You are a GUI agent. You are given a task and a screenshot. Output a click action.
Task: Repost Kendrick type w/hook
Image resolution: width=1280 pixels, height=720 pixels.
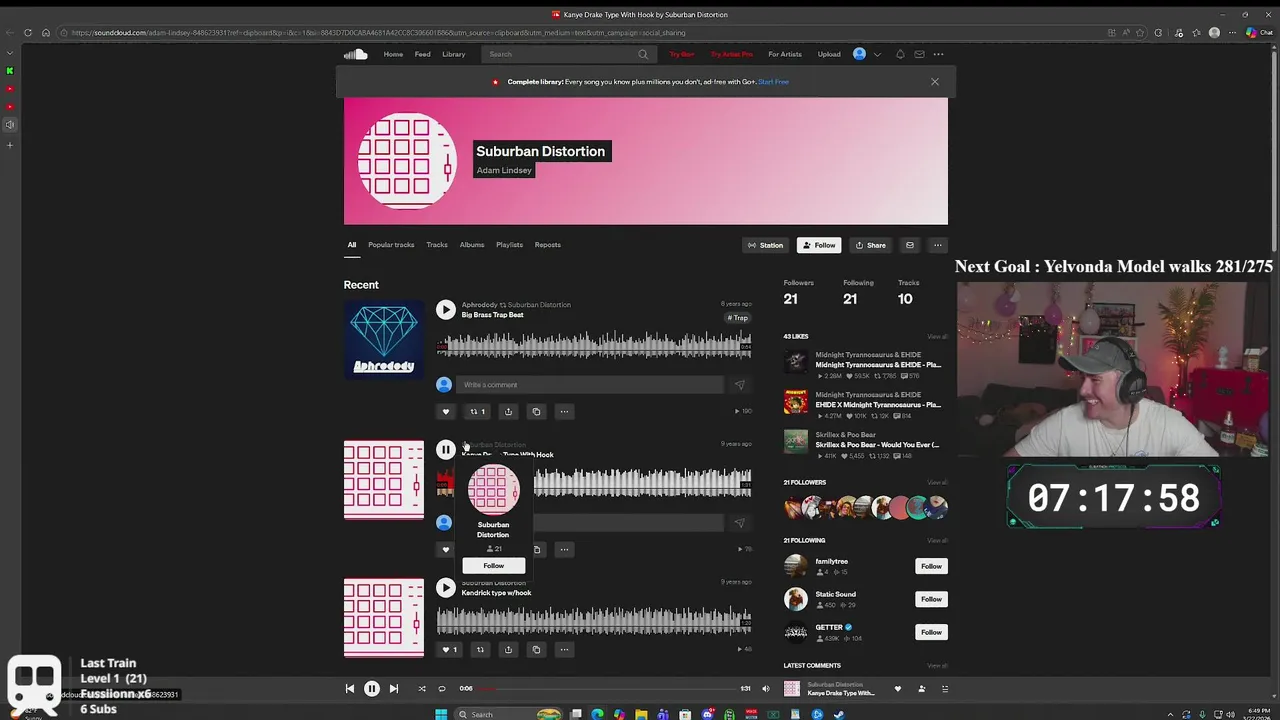pyautogui.click(x=480, y=650)
